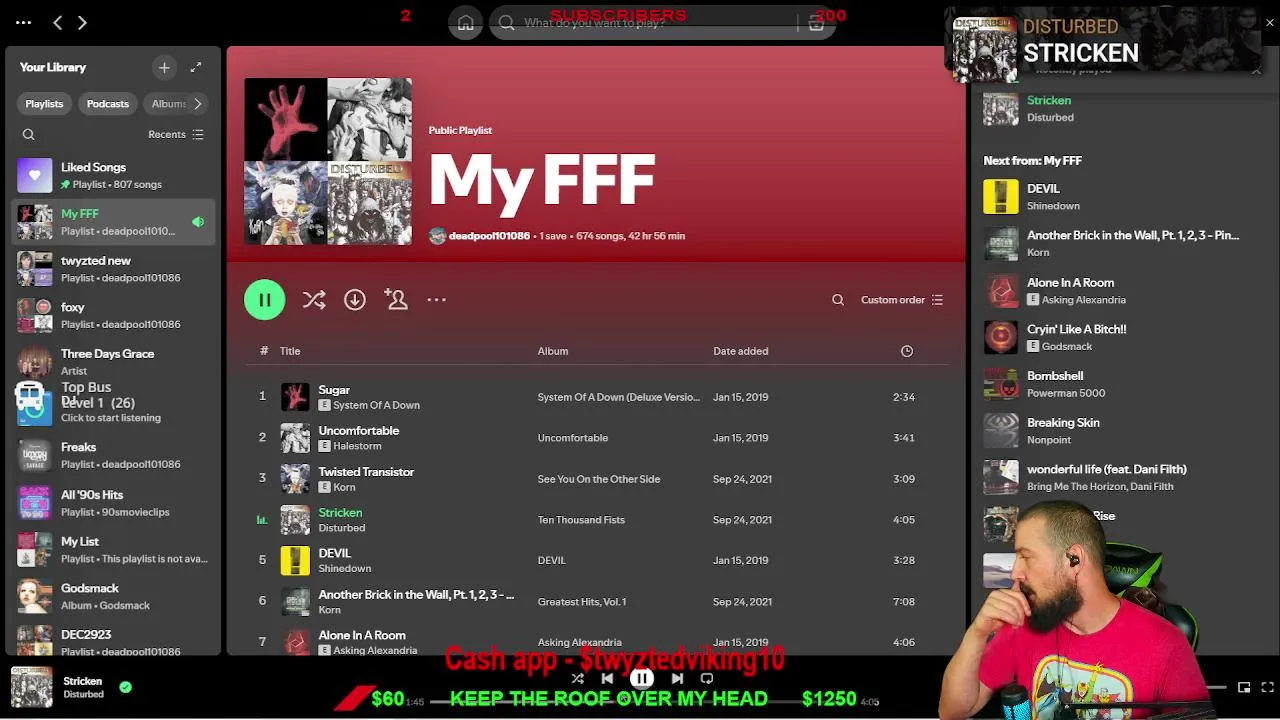This screenshot has width=1280, height=720.
Task: Skip to the previous track
Action: pyautogui.click(x=607, y=678)
